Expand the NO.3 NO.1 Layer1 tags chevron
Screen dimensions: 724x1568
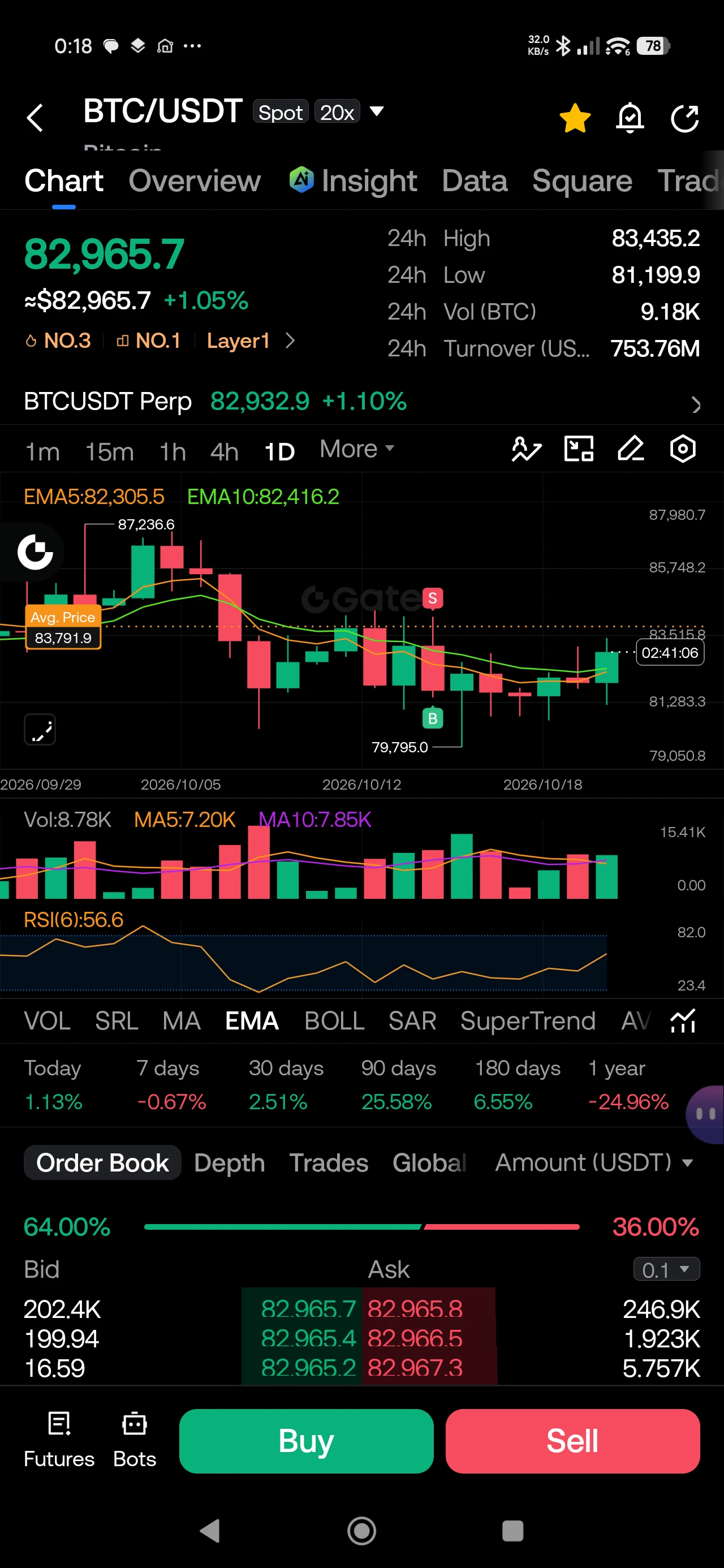(291, 341)
